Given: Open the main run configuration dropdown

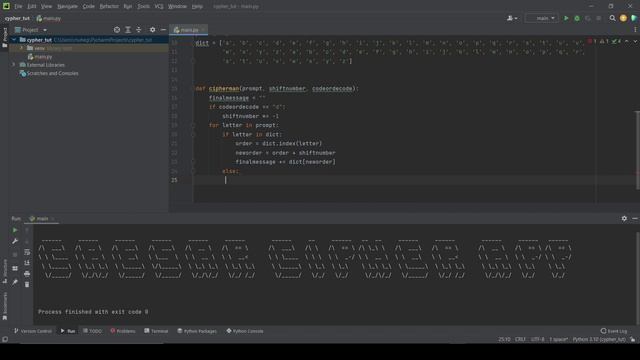Looking at the screenshot, I should (542, 18).
